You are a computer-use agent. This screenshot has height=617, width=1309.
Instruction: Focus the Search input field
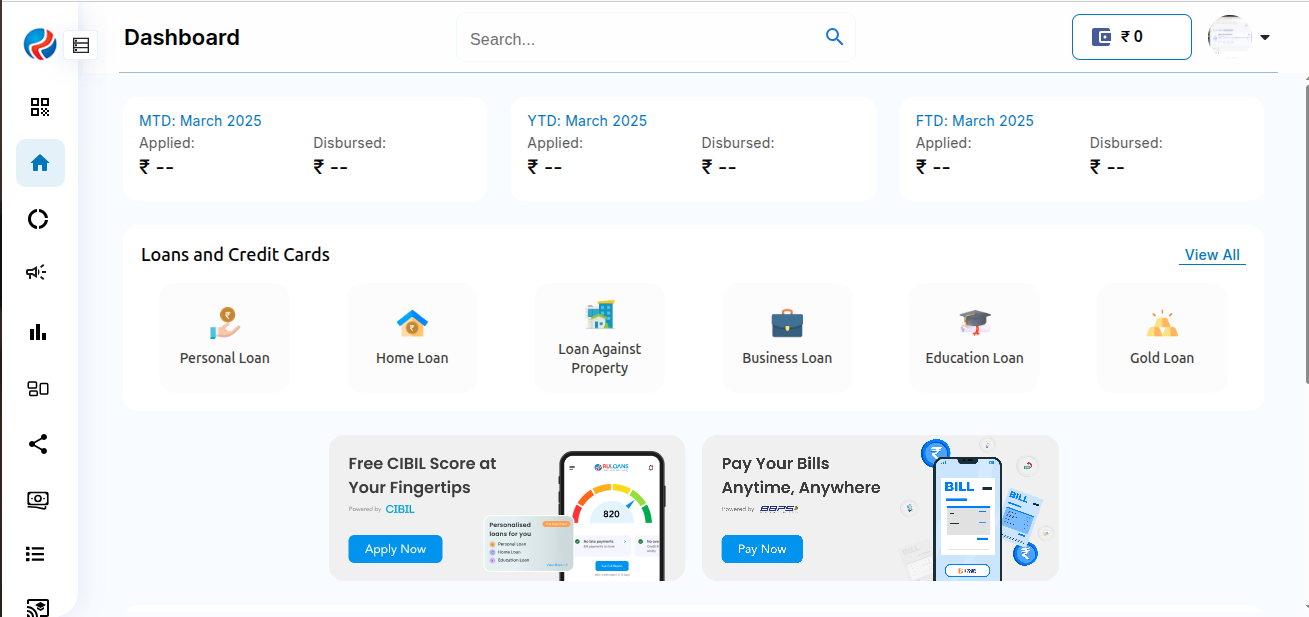tap(640, 39)
